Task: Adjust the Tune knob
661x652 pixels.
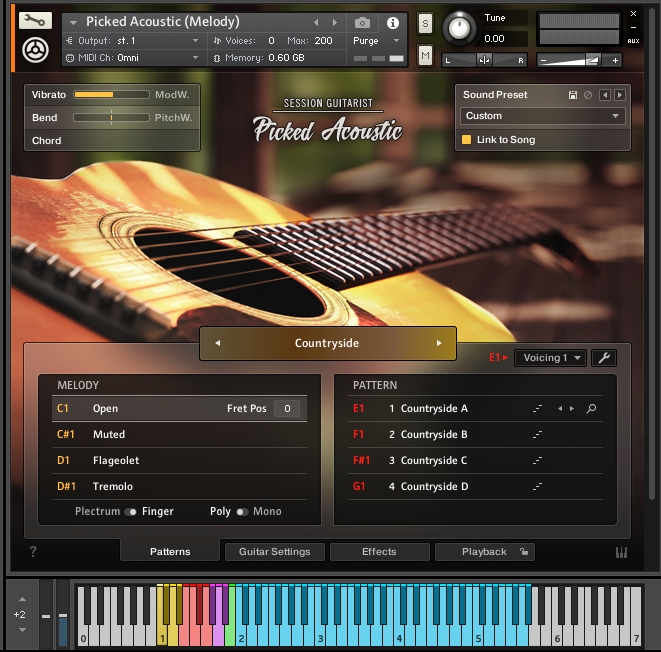Action: click(x=459, y=28)
